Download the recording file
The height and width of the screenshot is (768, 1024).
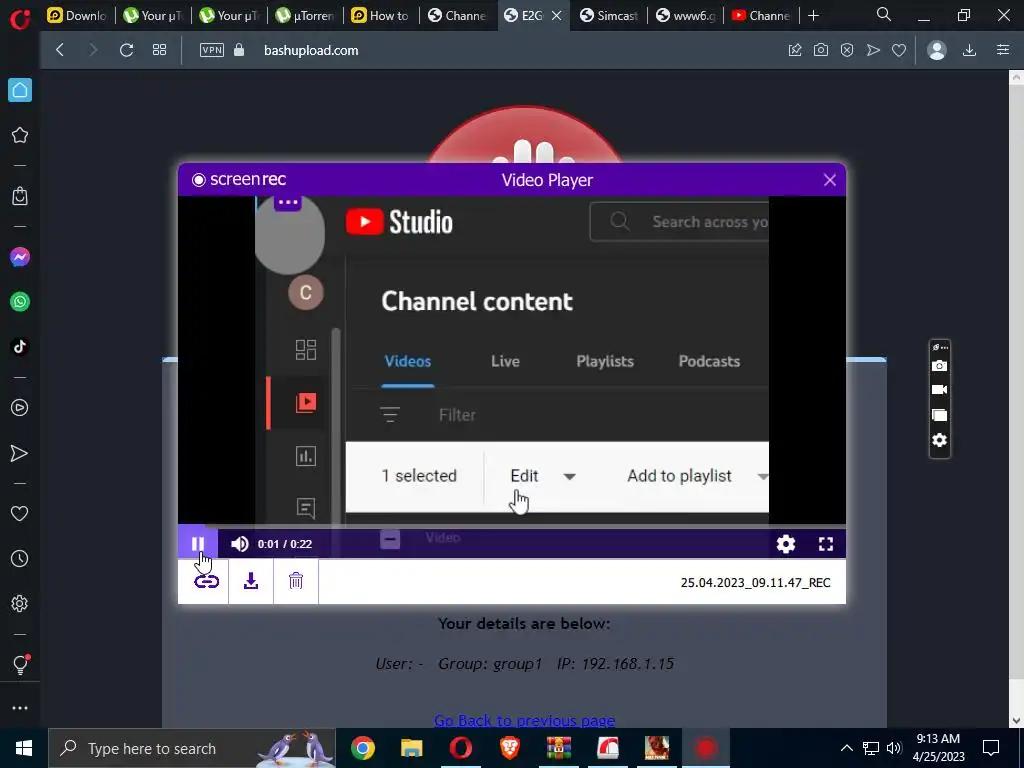coord(251,581)
